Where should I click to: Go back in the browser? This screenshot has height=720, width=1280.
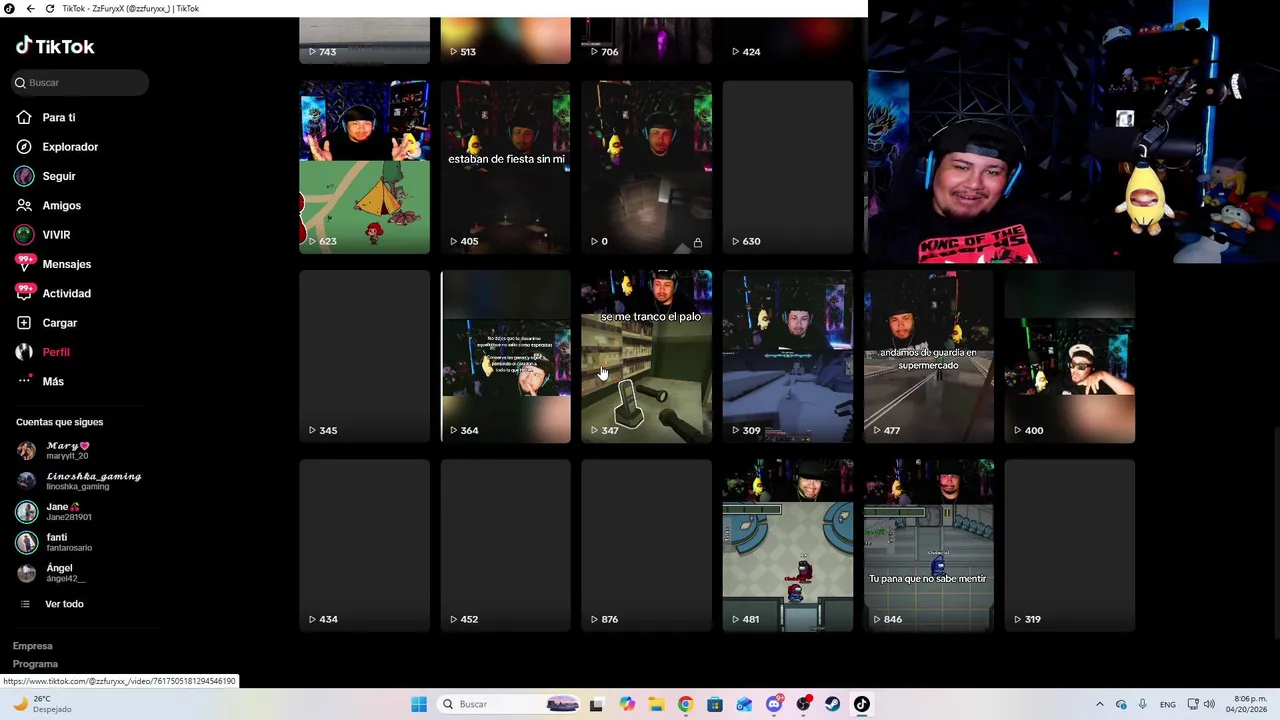pyautogui.click(x=31, y=8)
